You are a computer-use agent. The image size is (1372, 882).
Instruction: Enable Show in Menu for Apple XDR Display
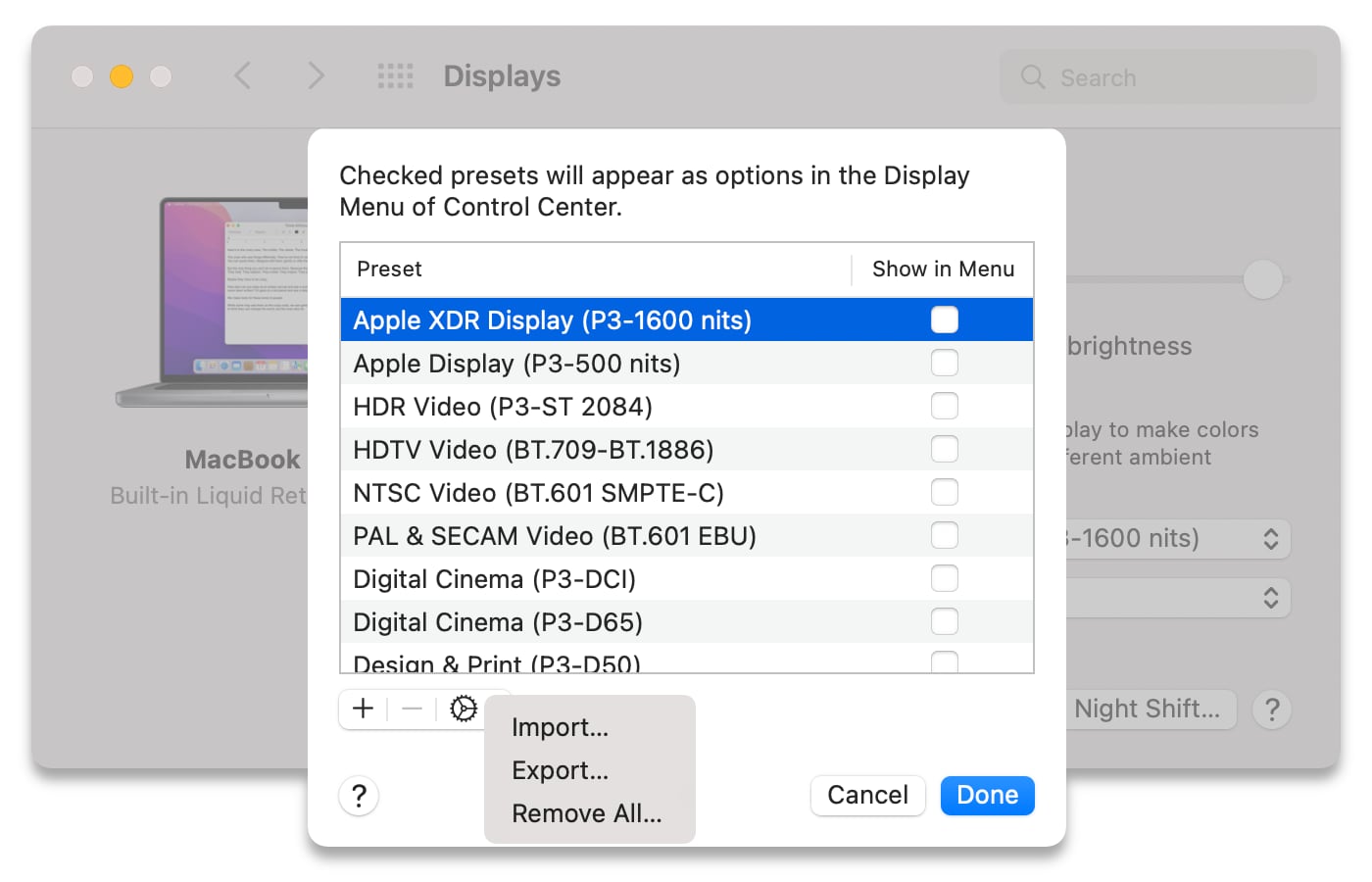point(944,318)
